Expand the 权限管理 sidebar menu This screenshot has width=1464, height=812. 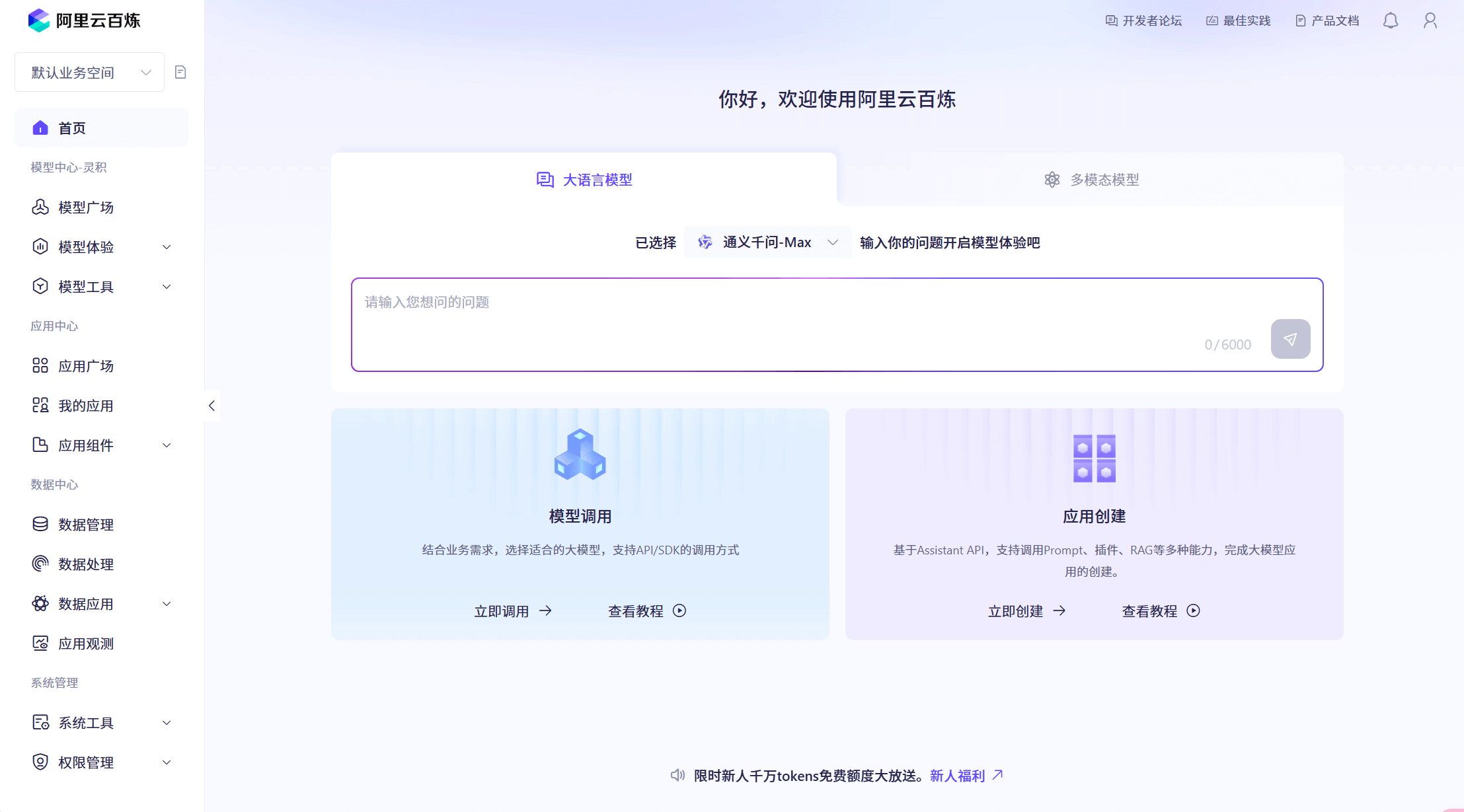pyautogui.click(x=101, y=762)
